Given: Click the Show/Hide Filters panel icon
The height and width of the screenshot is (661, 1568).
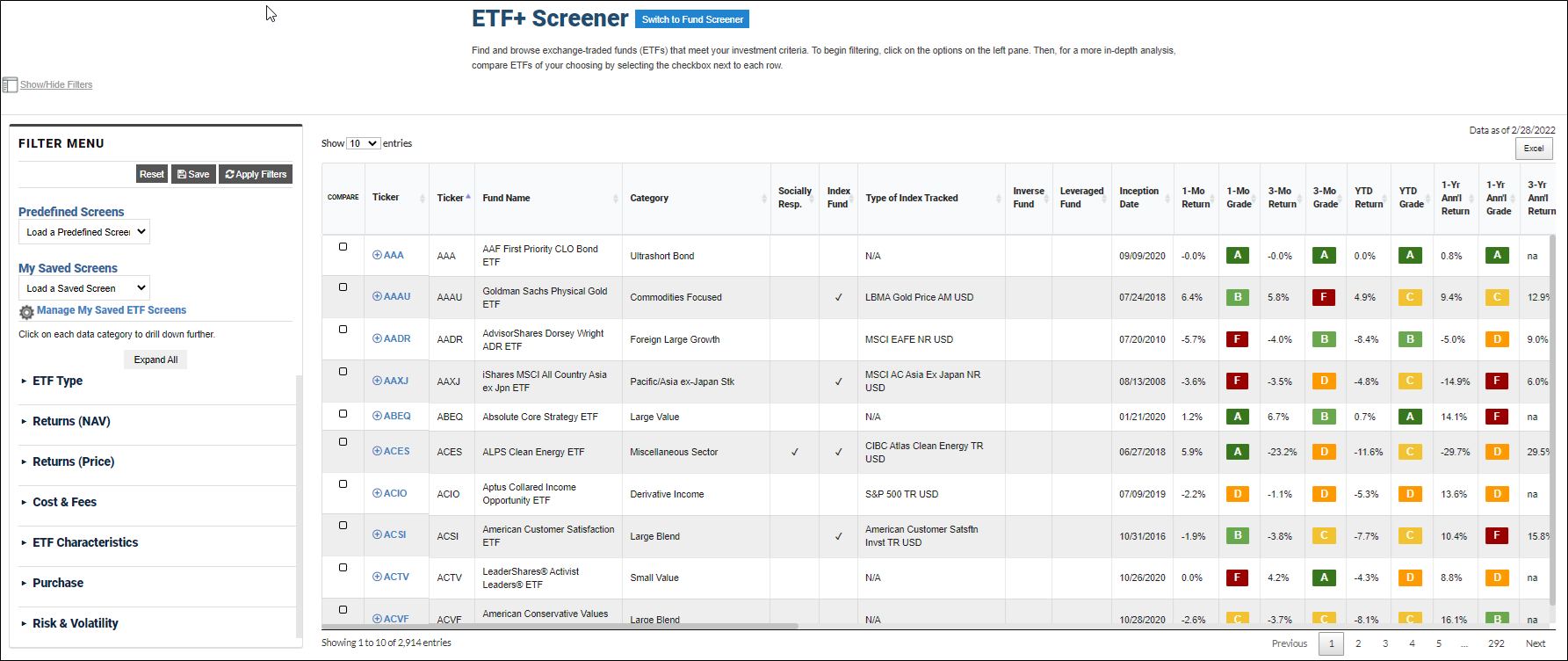Looking at the screenshot, I should click(10, 85).
